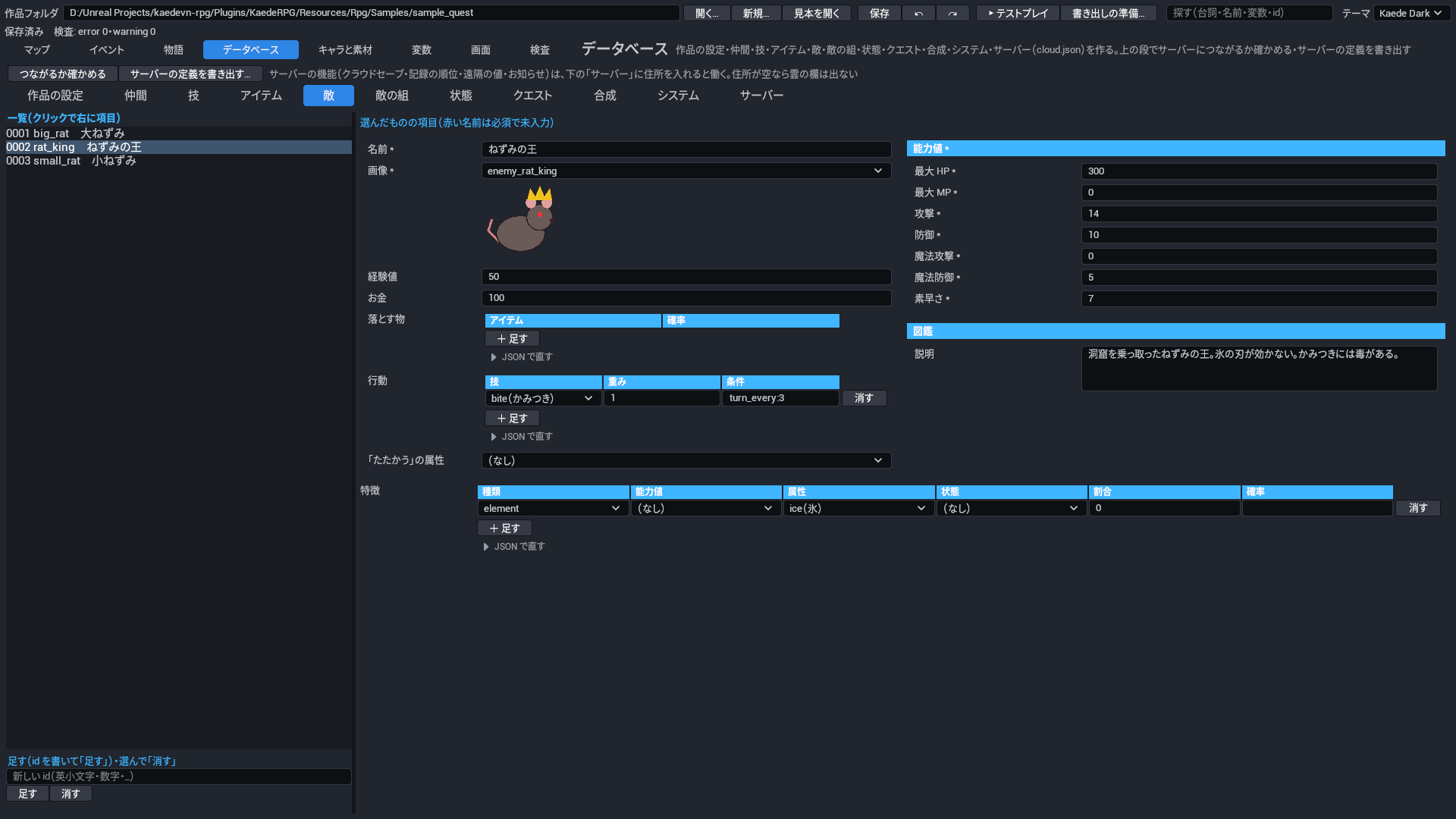Start the テストプレイ test play
Image resolution: width=1456 pixels, height=819 pixels.
[x=1017, y=13]
